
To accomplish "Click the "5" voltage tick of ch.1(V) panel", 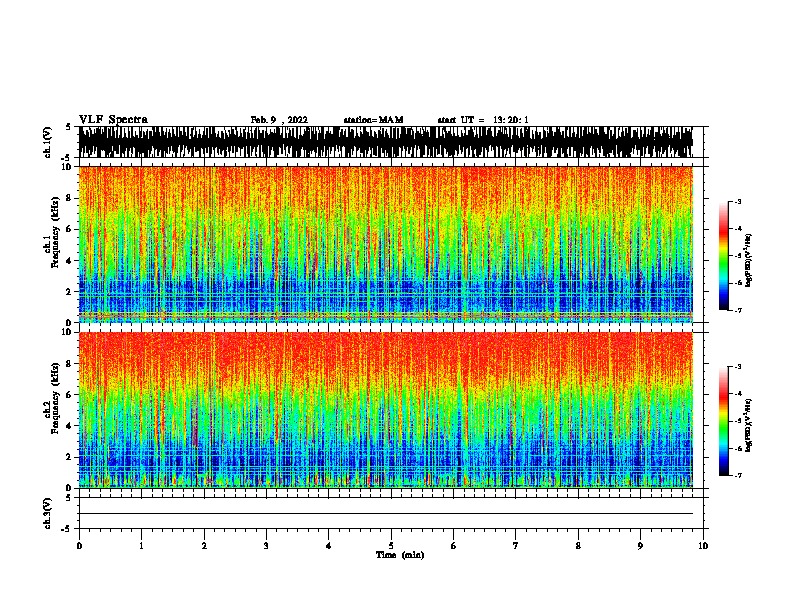I will click(68, 127).
